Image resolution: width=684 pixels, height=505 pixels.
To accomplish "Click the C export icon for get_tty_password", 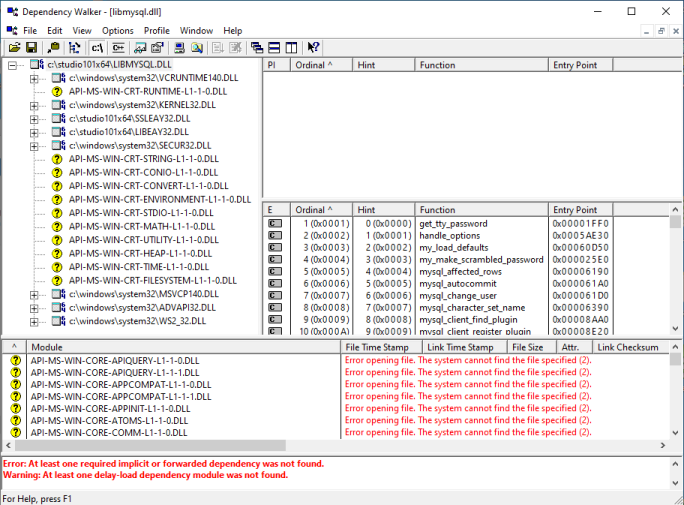I will click(x=275, y=224).
